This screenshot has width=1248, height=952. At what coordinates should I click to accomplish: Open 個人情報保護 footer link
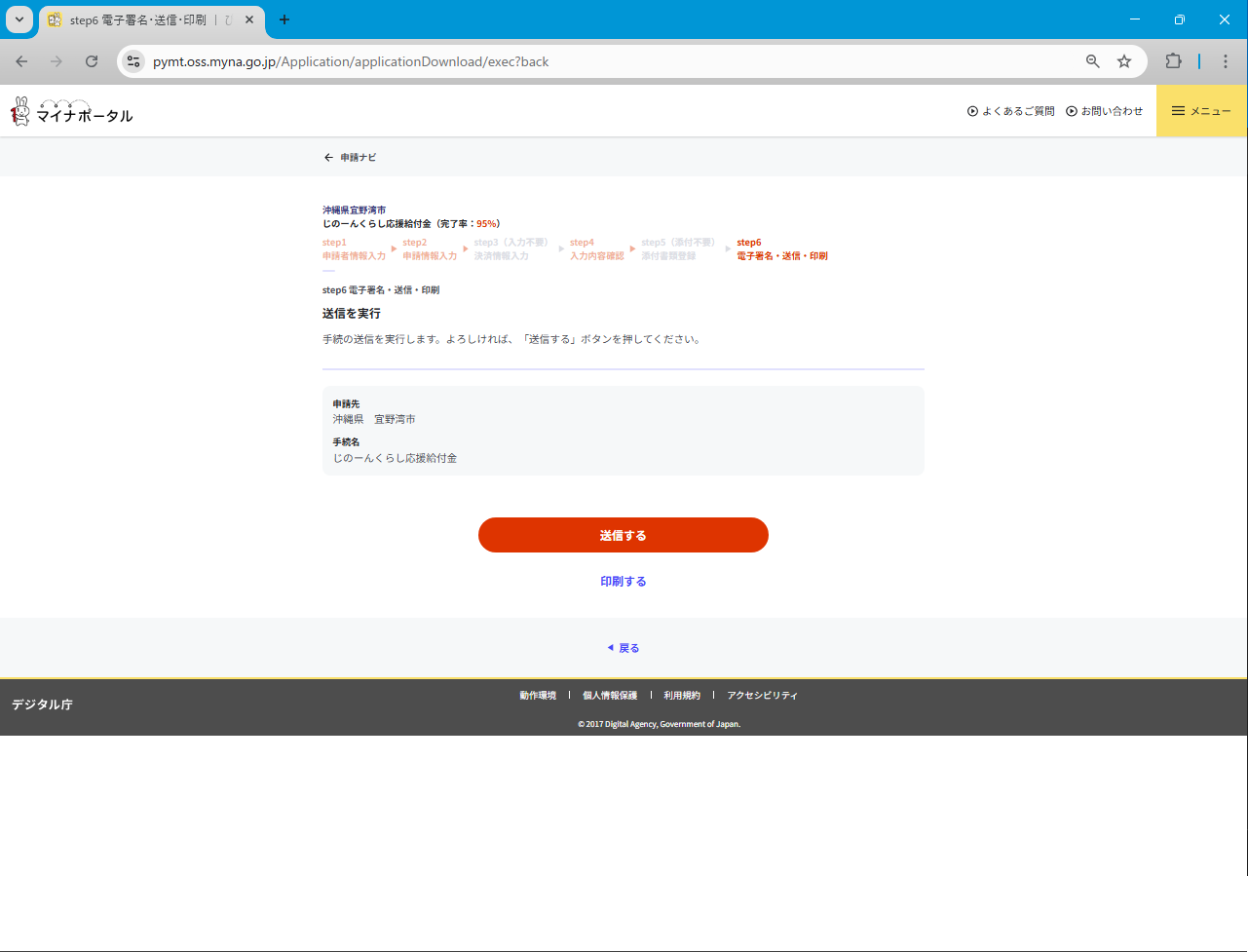pyautogui.click(x=610, y=696)
